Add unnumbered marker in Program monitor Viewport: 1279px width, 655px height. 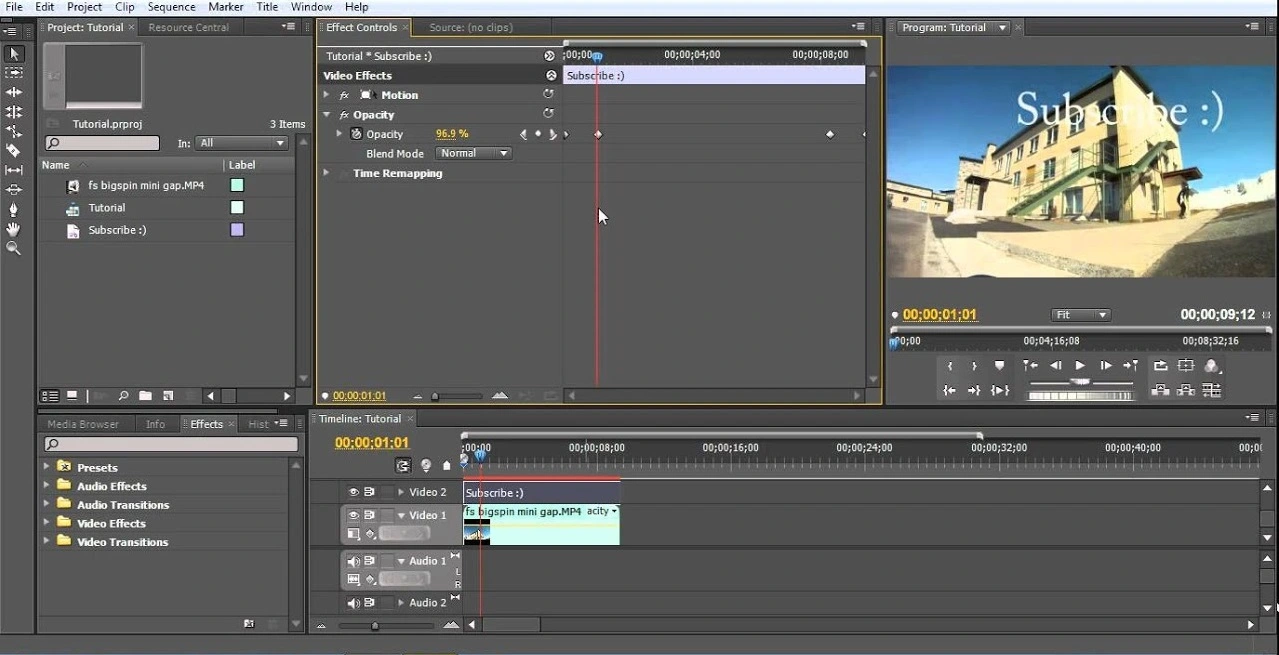[999, 366]
